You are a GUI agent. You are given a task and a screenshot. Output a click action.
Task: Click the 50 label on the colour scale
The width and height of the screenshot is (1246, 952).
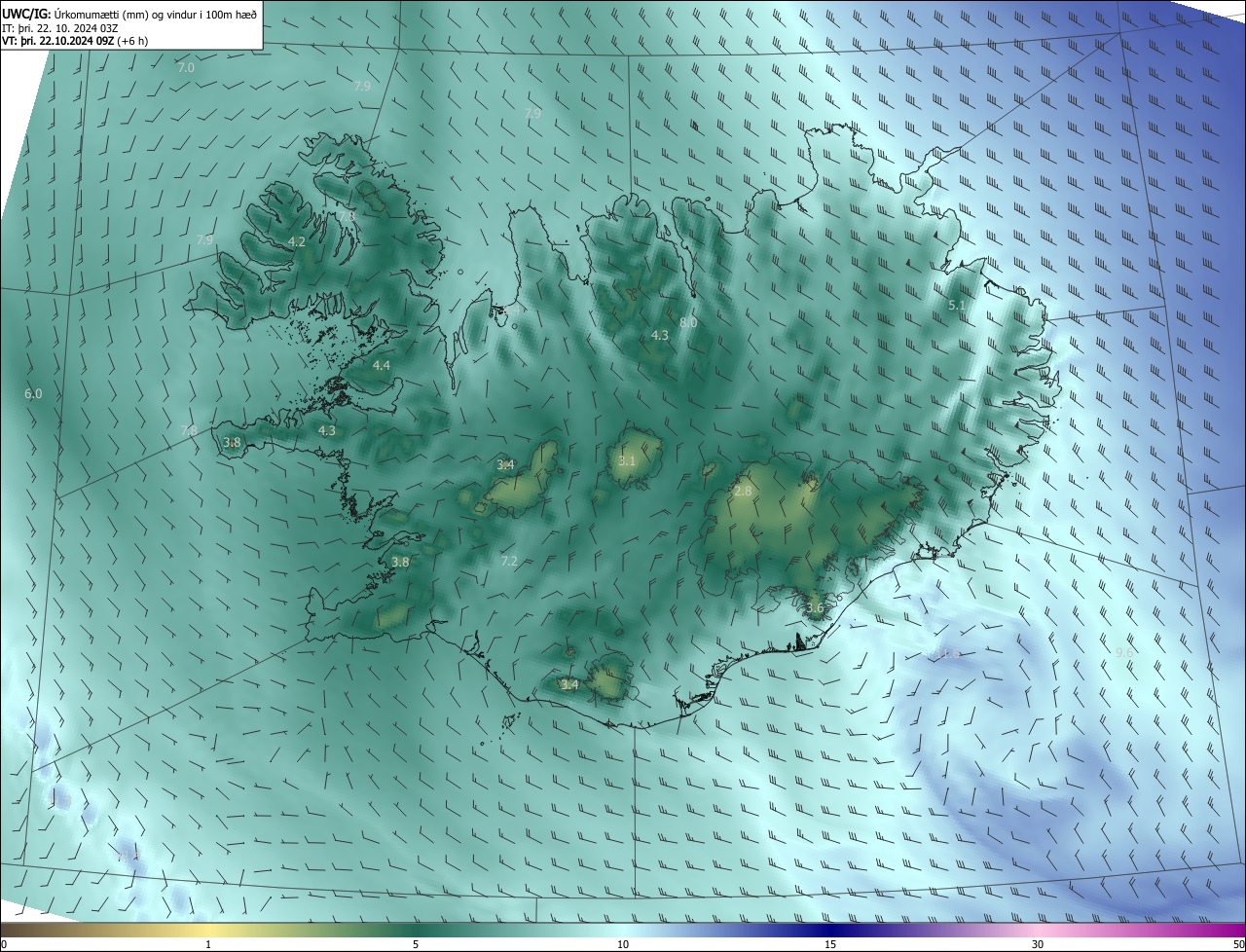click(1238, 944)
